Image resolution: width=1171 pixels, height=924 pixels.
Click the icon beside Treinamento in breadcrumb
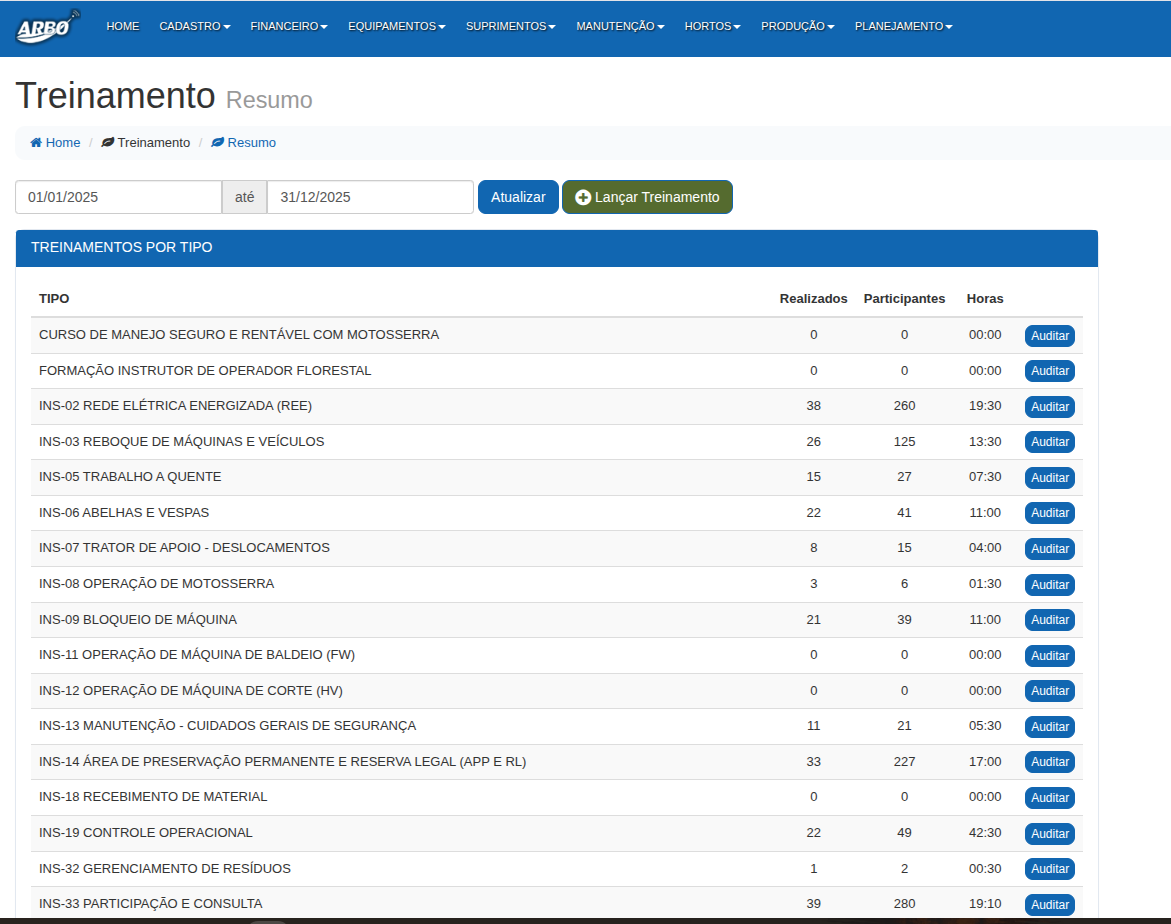tap(107, 142)
